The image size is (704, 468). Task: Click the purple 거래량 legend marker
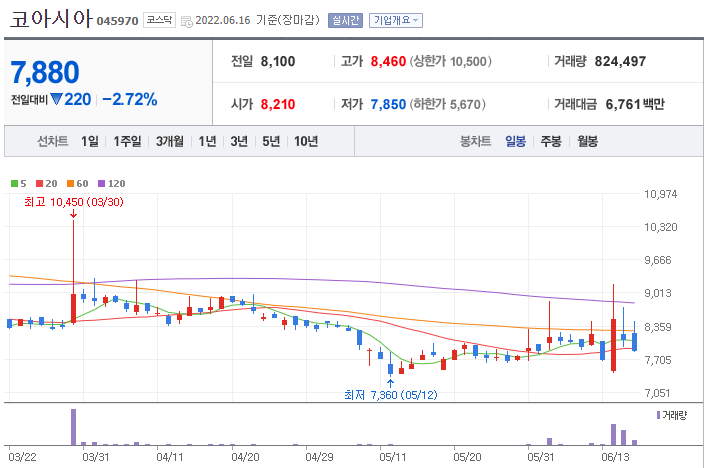[x=658, y=415]
